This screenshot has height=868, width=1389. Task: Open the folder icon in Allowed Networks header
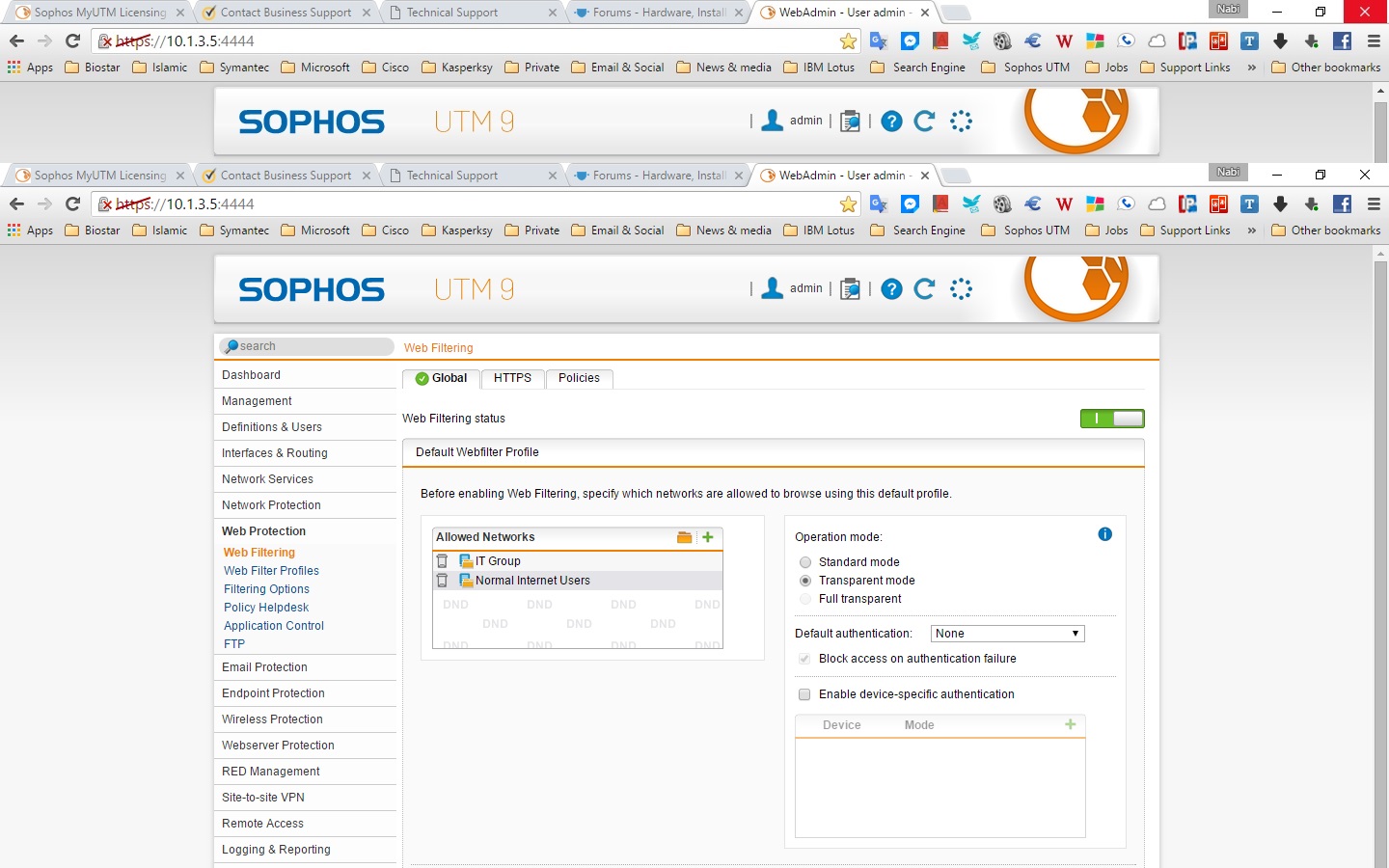(685, 537)
